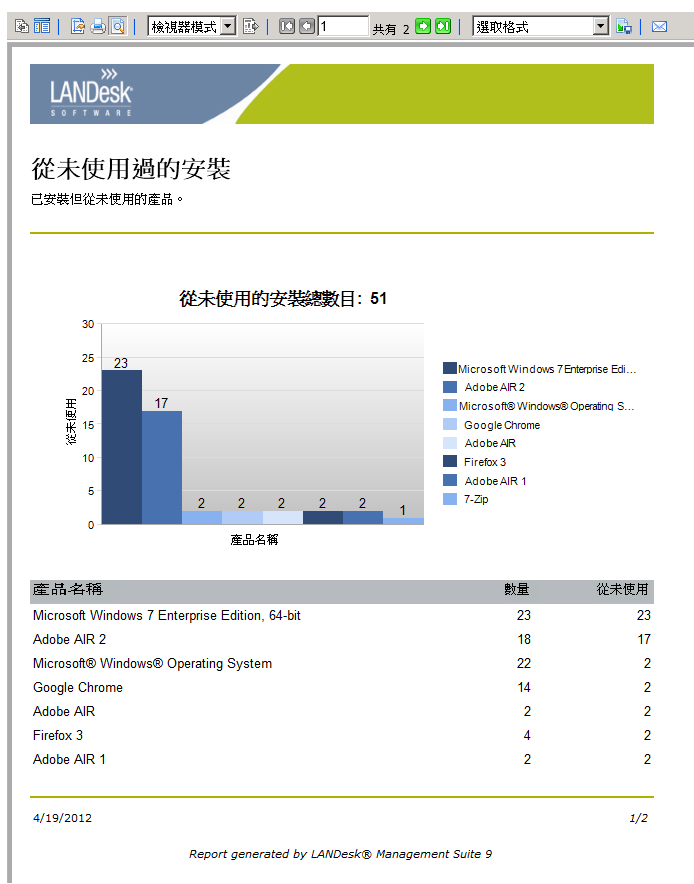Select the Adobe AIR 2 table row name
Viewport: 694px width, 884px height.
click(69, 639)
